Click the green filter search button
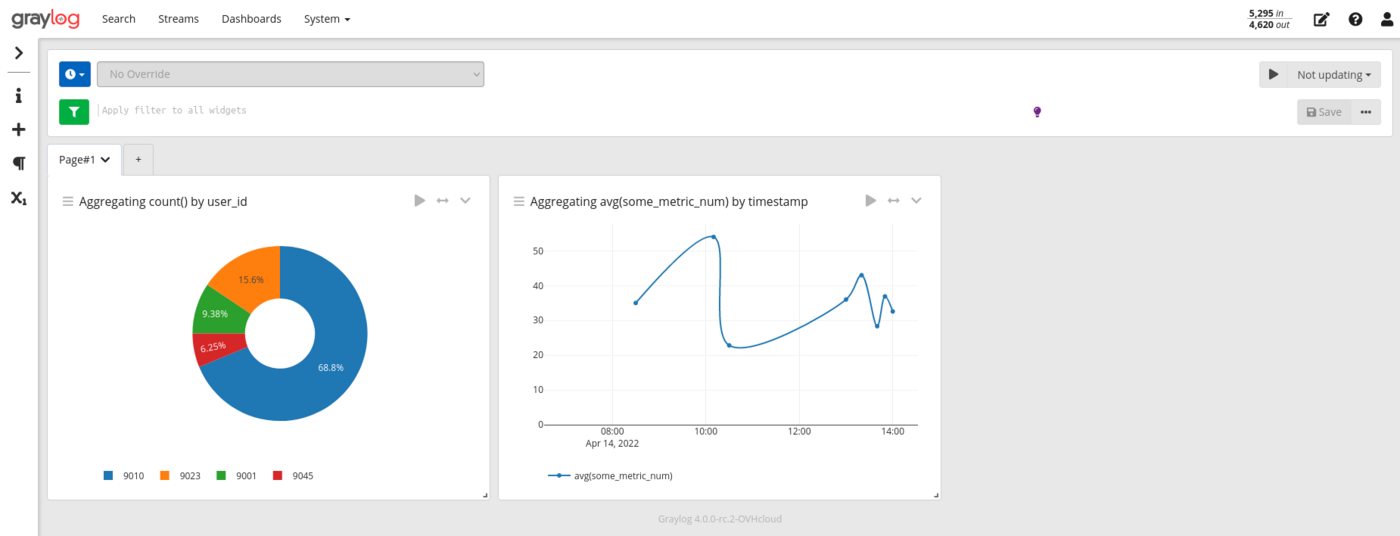The height and width of the screenshot is (536, 1400). (74, 112)
